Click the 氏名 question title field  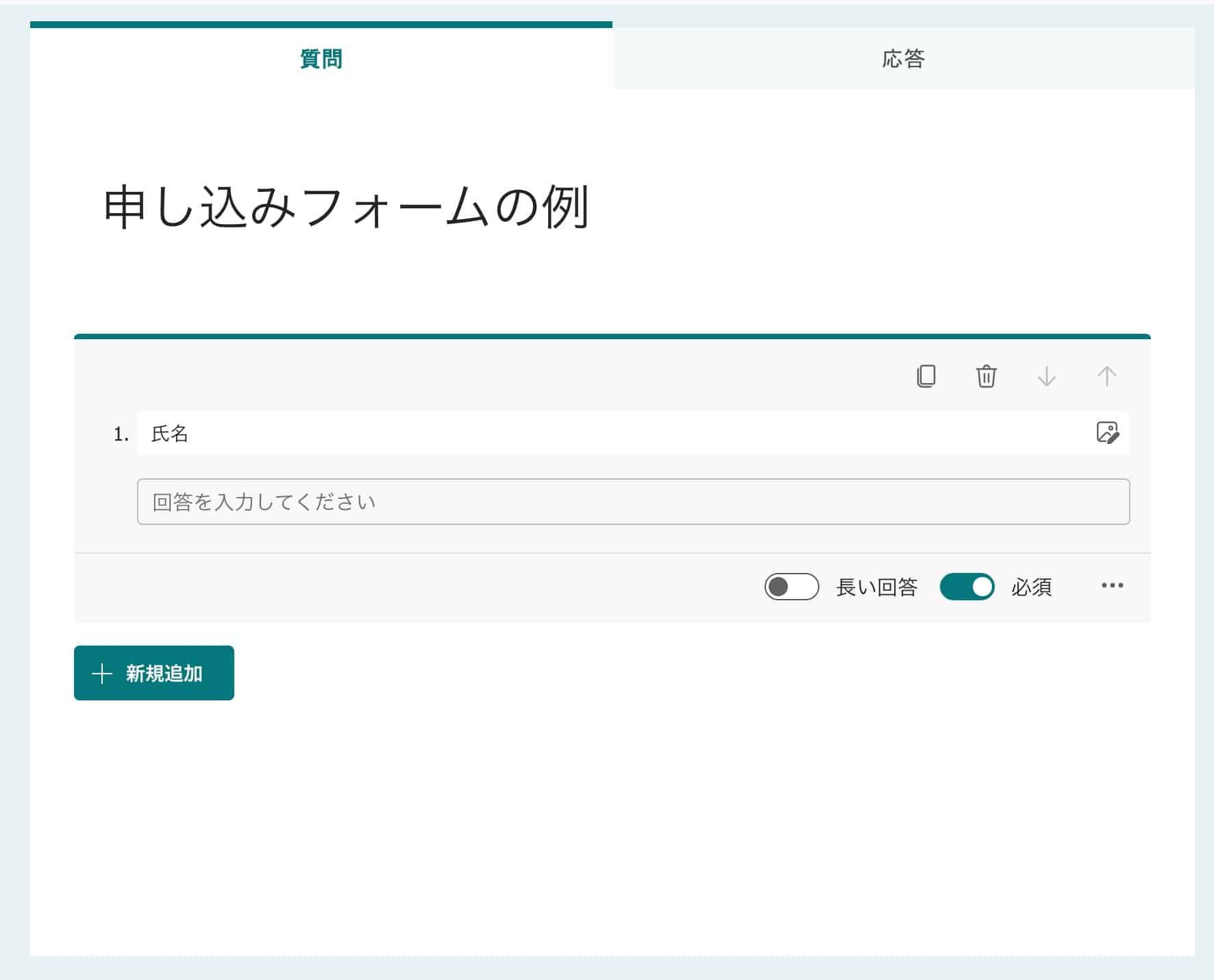(548, 434)
